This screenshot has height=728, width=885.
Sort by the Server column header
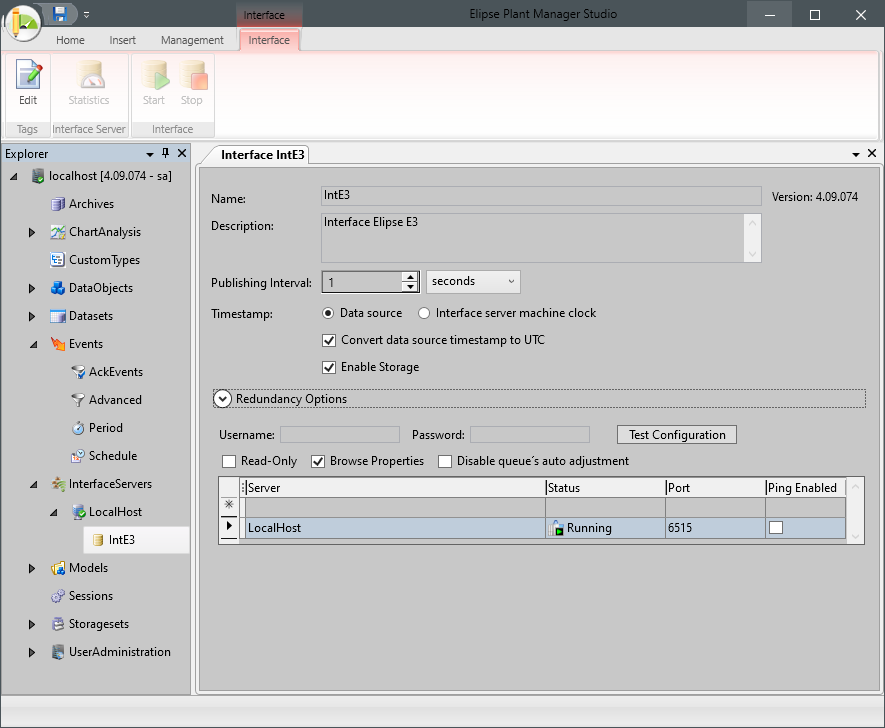tap(395, 488)
